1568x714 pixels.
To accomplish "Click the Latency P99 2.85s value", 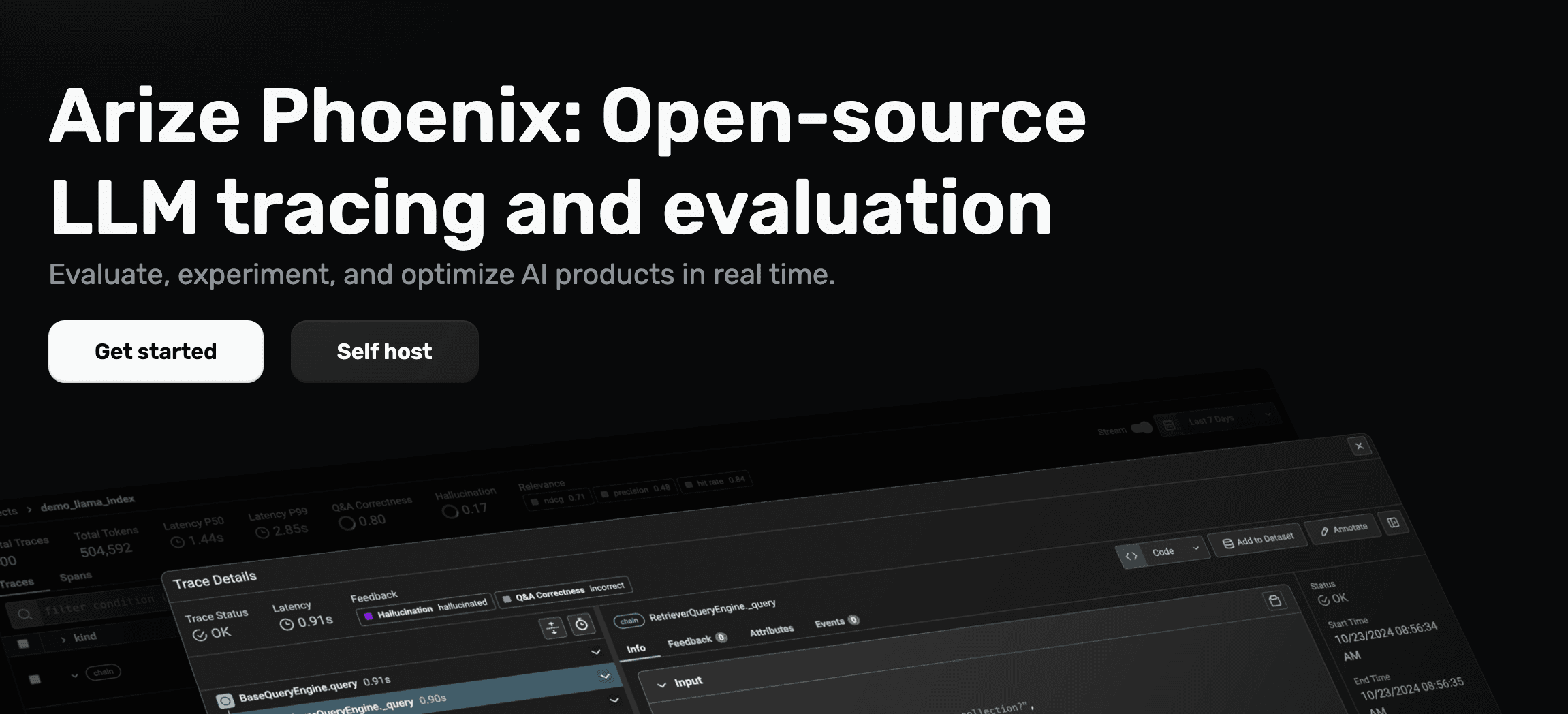I will tap(282, 531).
